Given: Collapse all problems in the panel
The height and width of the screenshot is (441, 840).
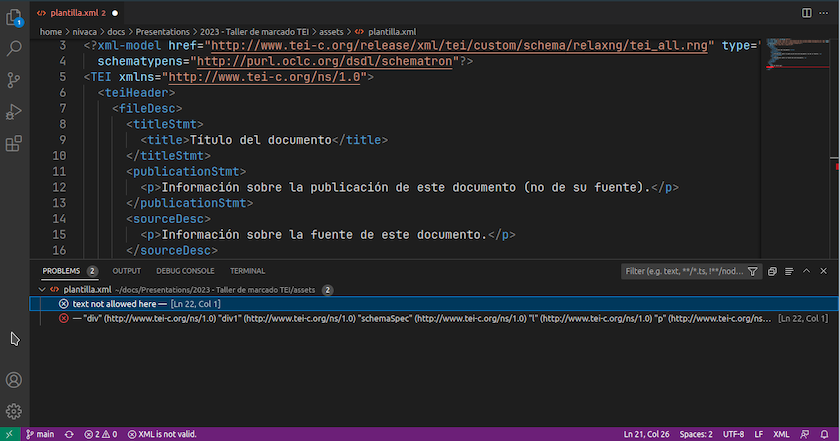Looking at the screenshot, I should pyautogui.click(x=773, y=271).
